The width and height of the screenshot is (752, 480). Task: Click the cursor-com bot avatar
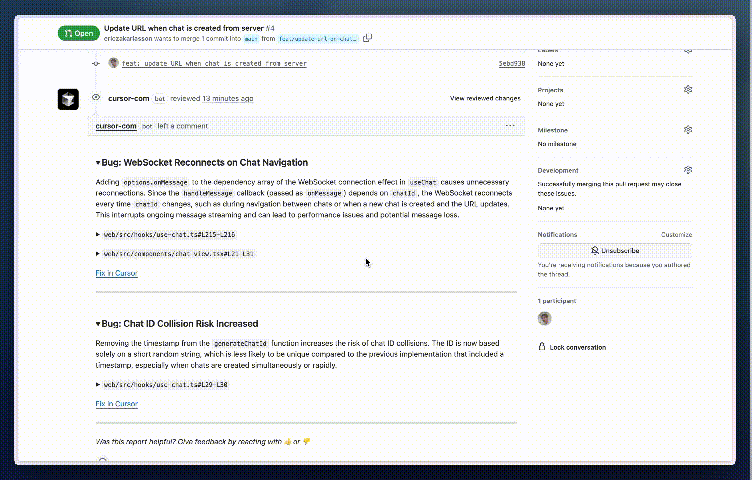(68, 99)
